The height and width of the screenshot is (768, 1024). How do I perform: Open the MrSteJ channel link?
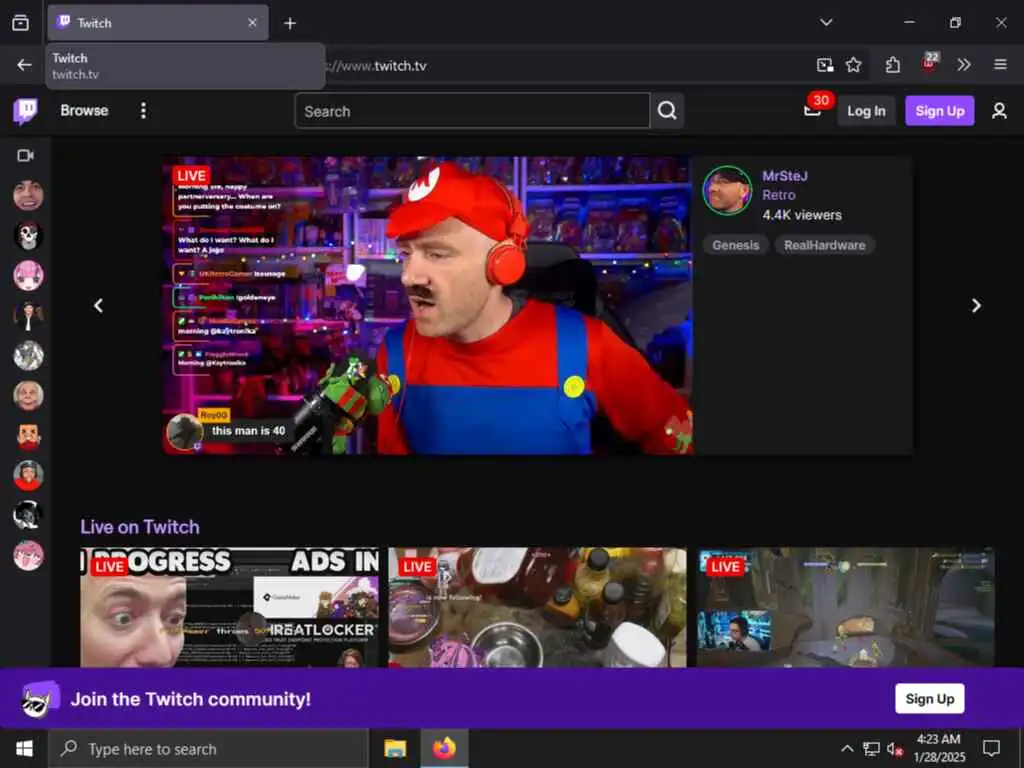pos(785,176)
